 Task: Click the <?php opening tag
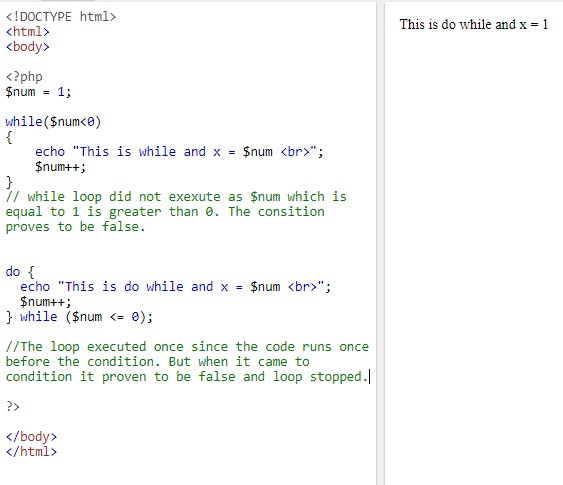24,77
